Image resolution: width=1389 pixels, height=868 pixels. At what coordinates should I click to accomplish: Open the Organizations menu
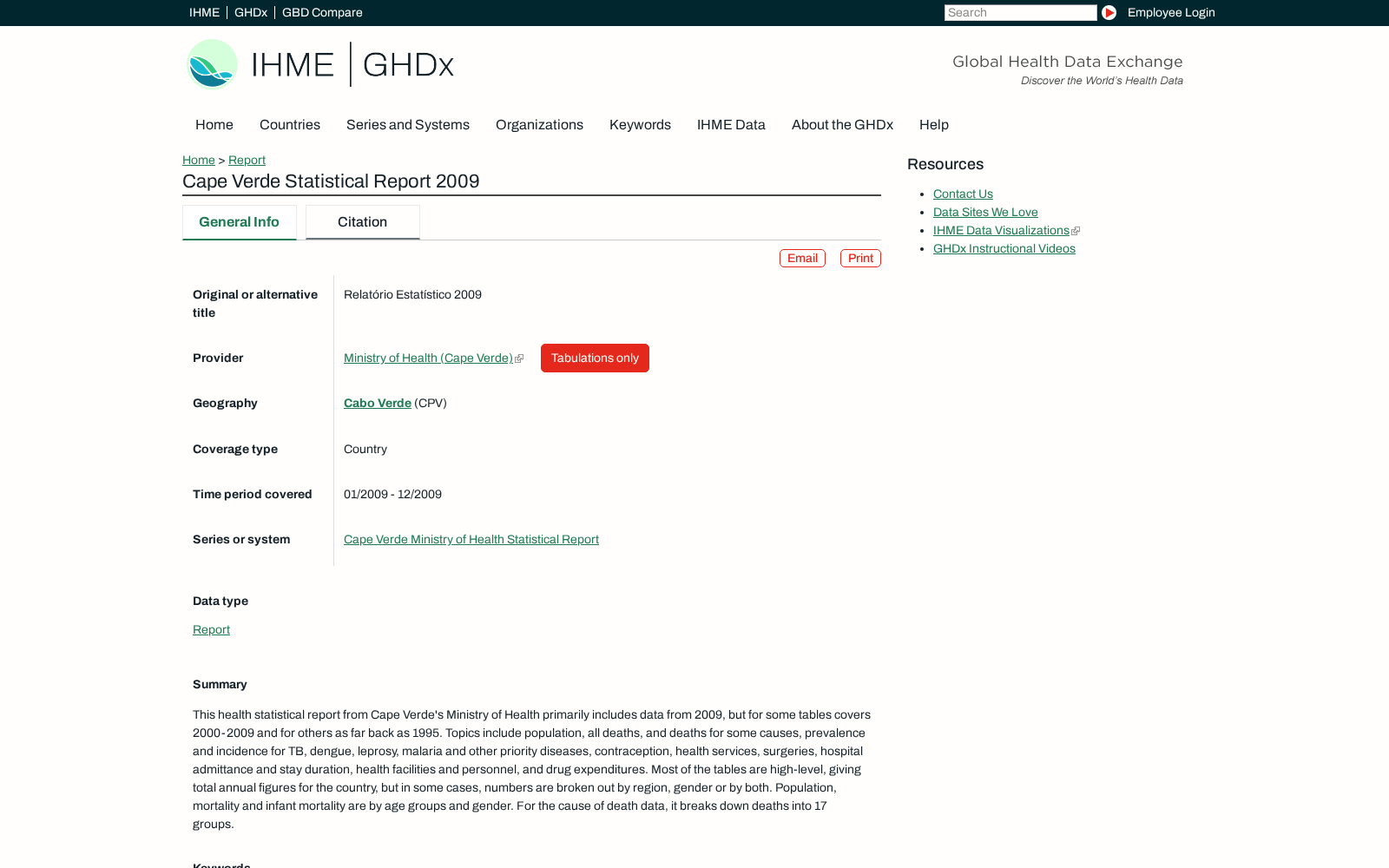click(x=539, y=124)
